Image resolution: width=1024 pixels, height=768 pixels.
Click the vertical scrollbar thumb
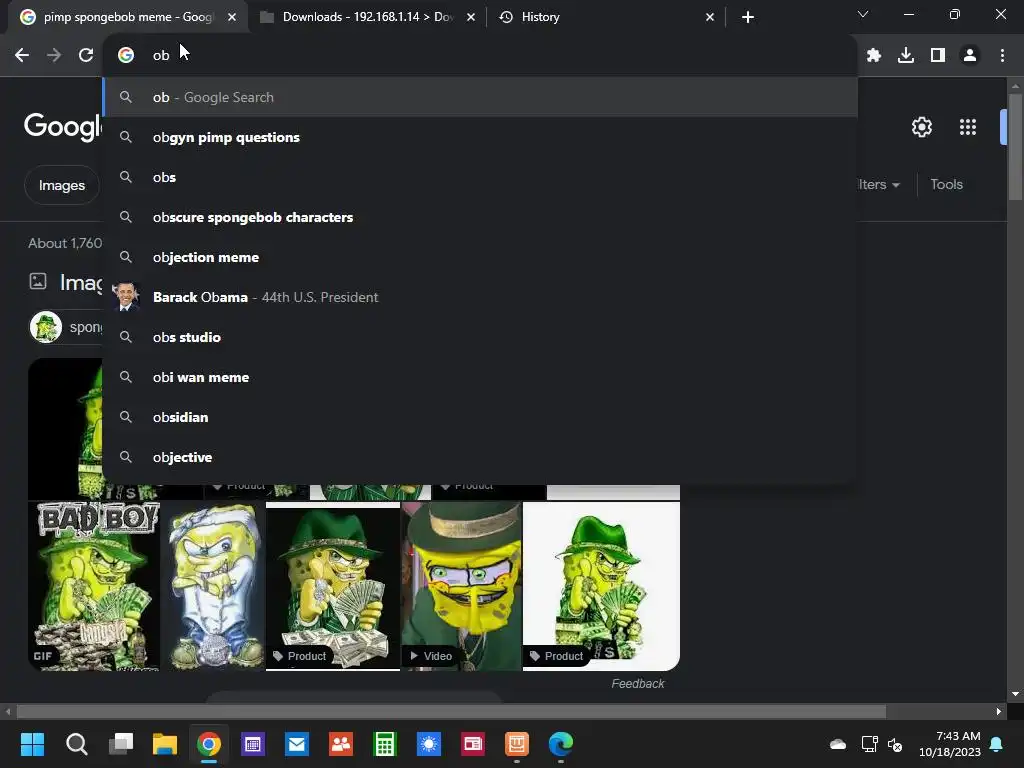coord(1014,148)
